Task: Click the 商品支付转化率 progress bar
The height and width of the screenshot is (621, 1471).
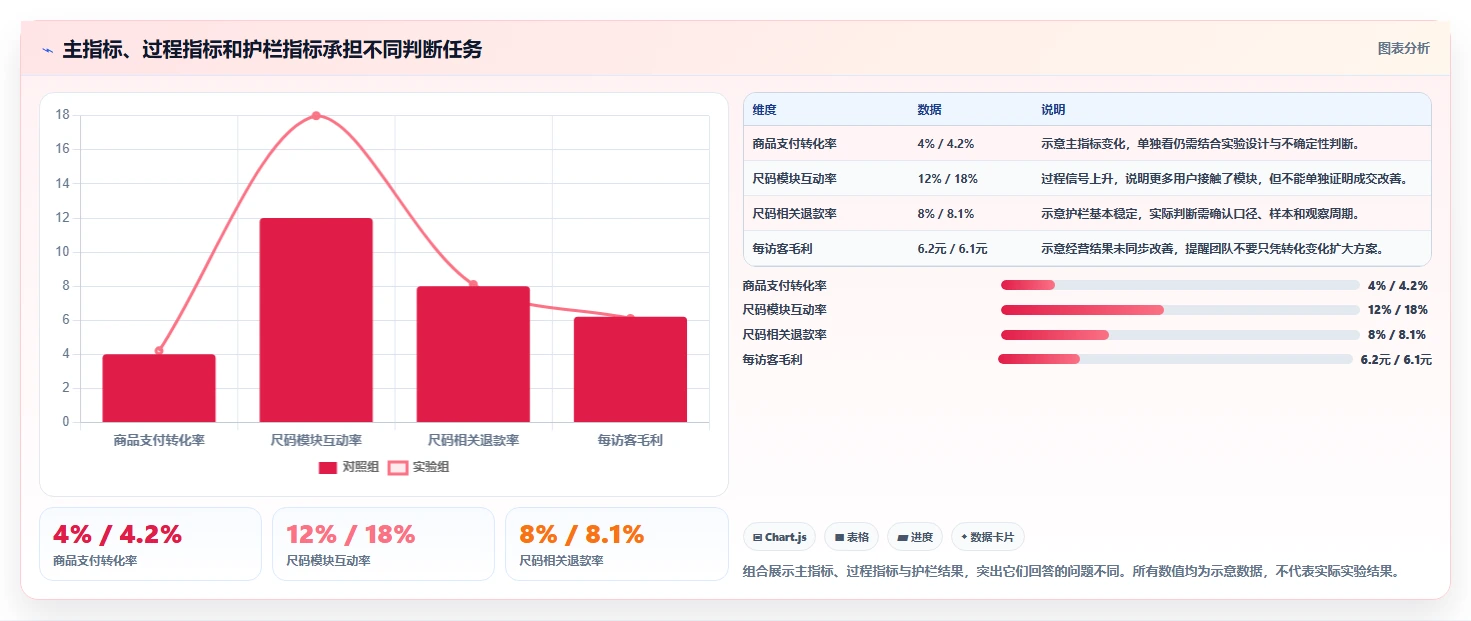Action: (1180, 285)
